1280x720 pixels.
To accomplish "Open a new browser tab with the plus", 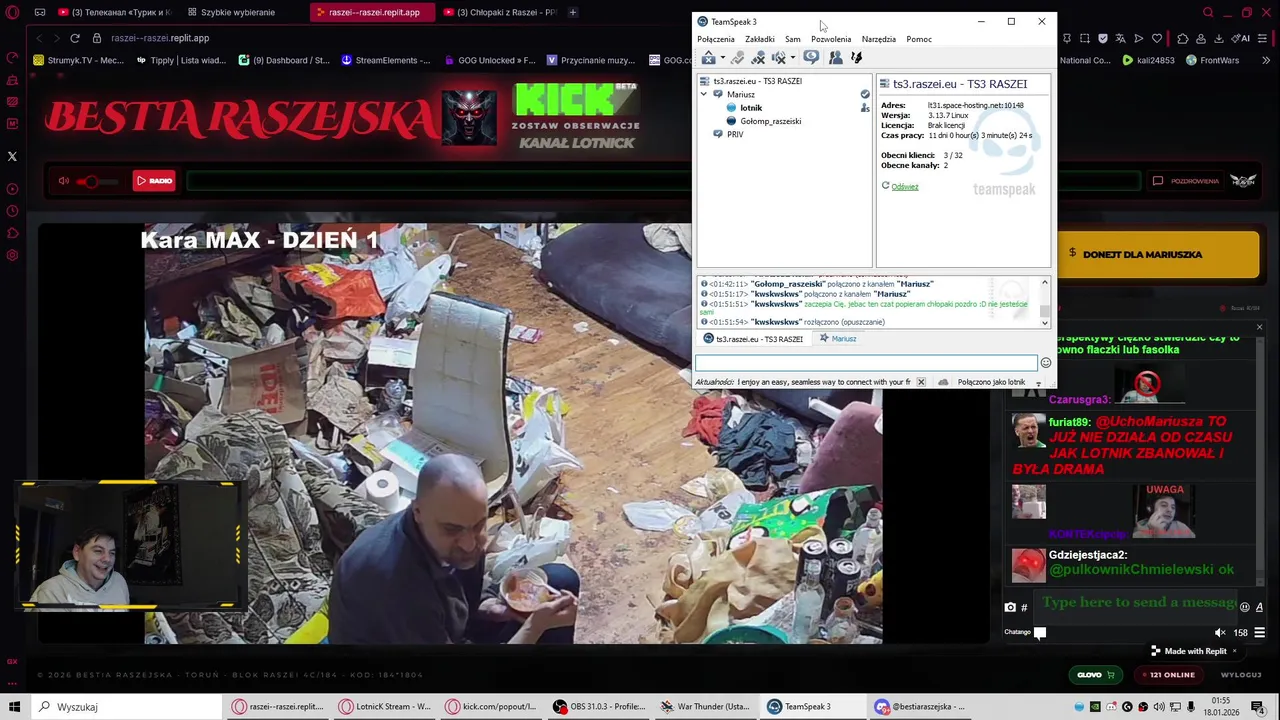I will click(x=573, y=12).
